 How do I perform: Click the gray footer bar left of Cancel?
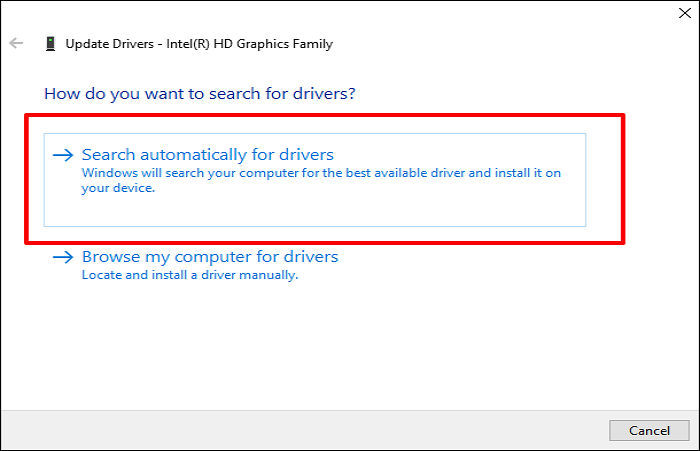click(x=300, y=430)
